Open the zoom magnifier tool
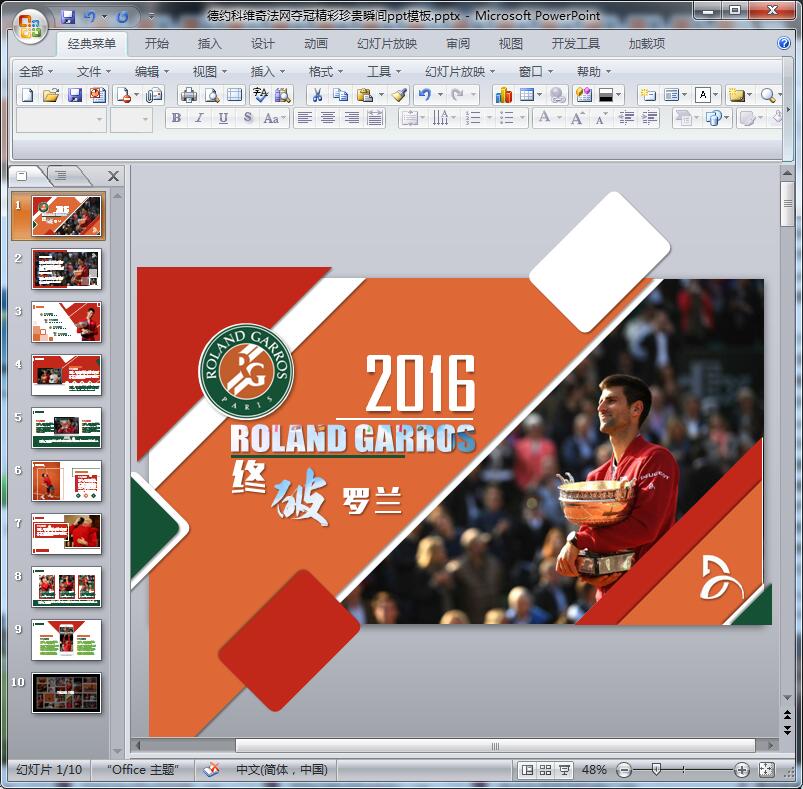This screenshot has height=789, width=803. click(x=767, y=95)
